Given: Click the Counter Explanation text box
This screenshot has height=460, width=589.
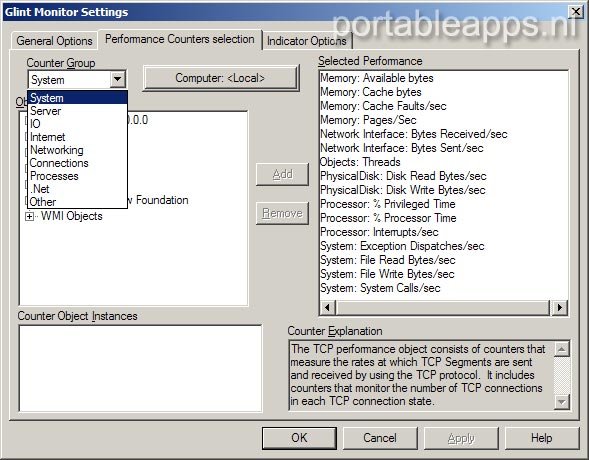Looking at the screenshot, I should 421,375.
